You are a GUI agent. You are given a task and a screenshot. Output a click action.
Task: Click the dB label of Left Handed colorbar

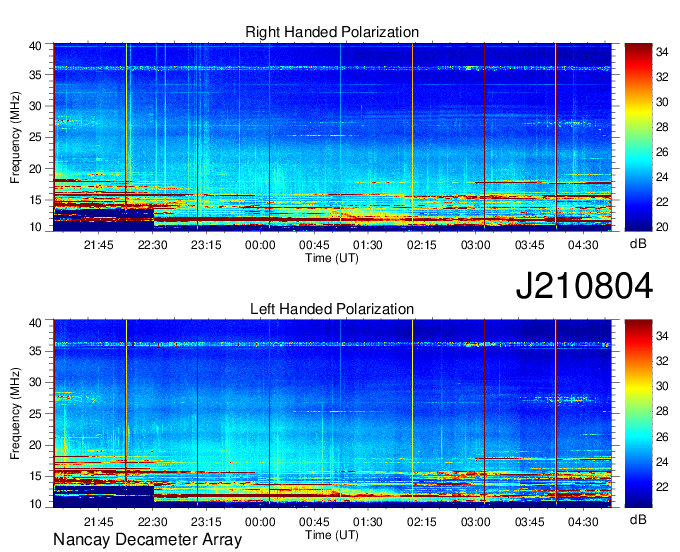coord(638,520)
